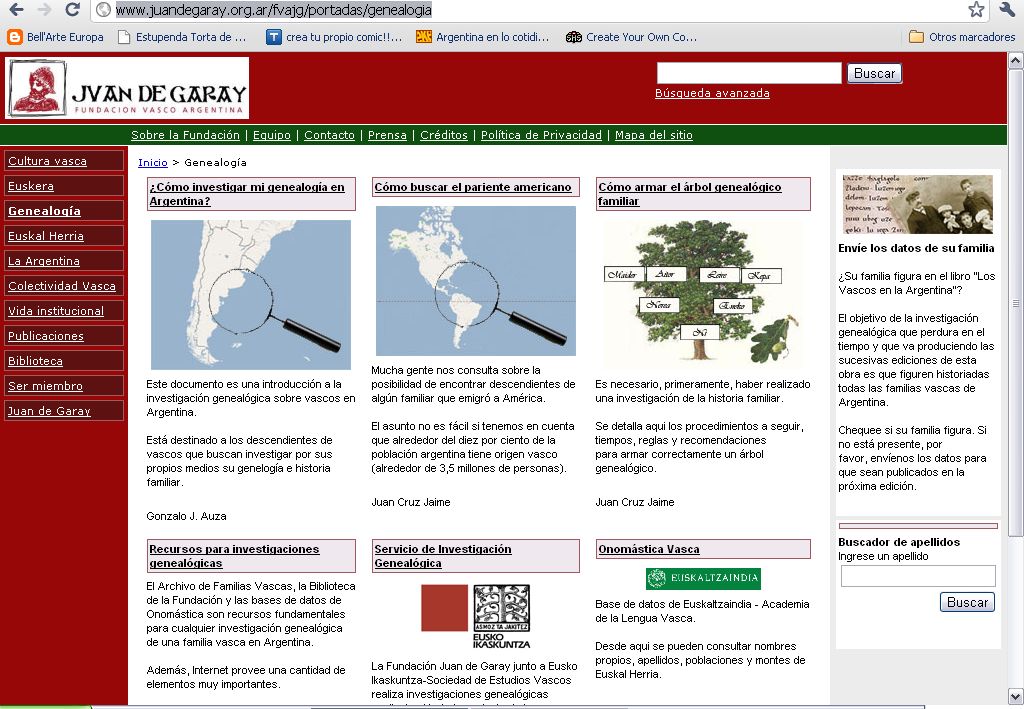
Task: Open the Búsqueda avanzada link
Action: 712,93
